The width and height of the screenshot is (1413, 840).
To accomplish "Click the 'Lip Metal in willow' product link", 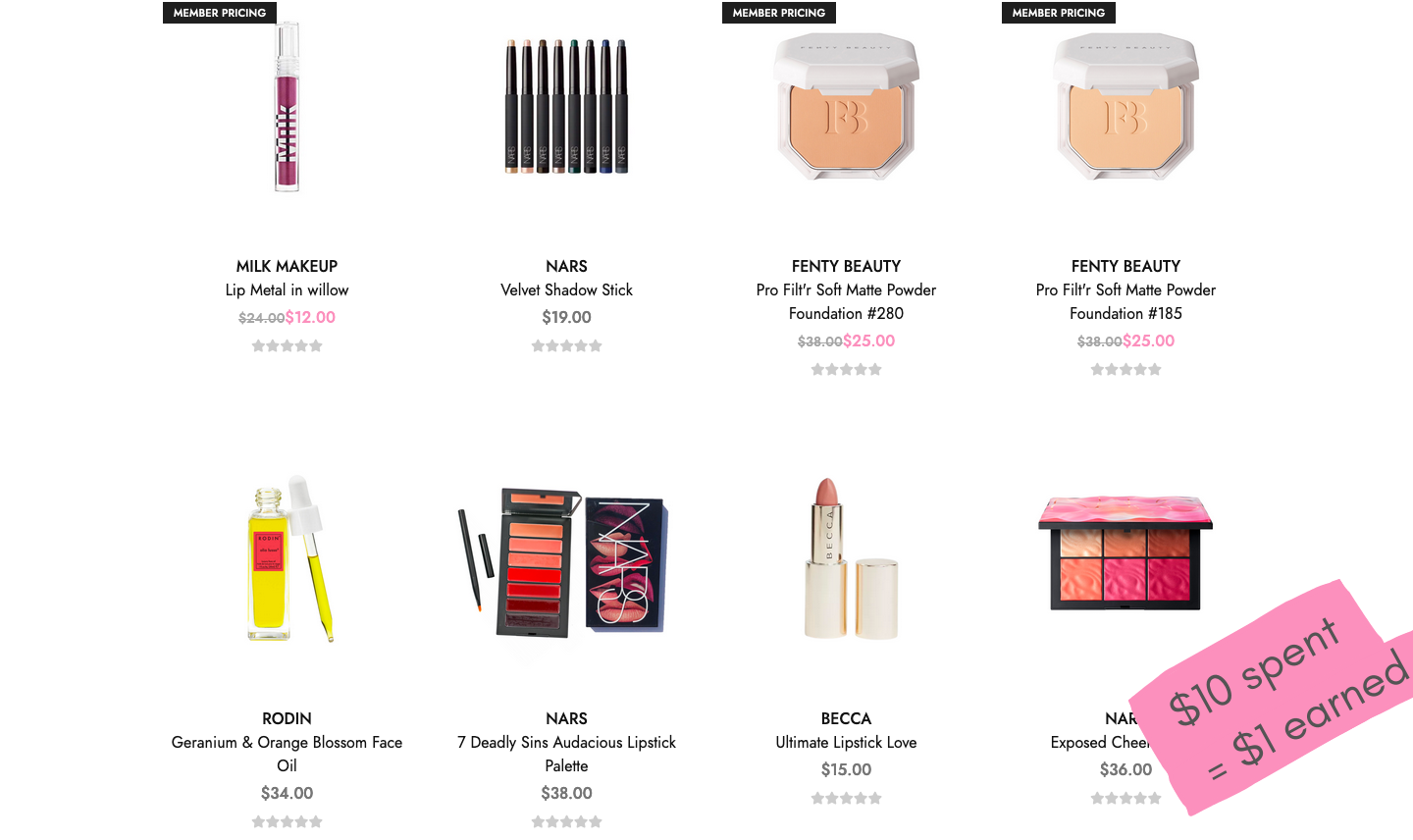I will (287, 289).
